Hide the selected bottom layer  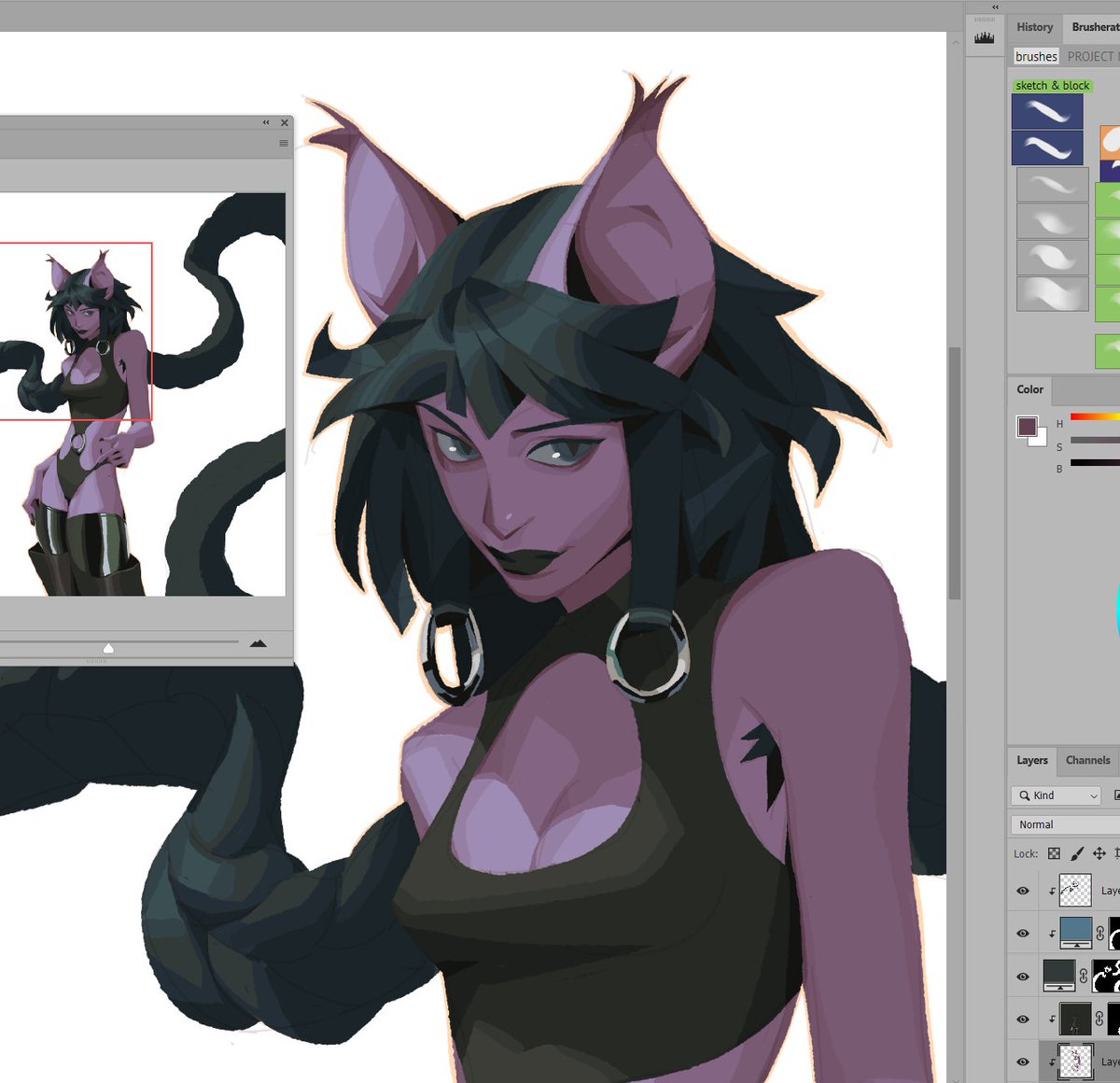pos(1023,1062)
